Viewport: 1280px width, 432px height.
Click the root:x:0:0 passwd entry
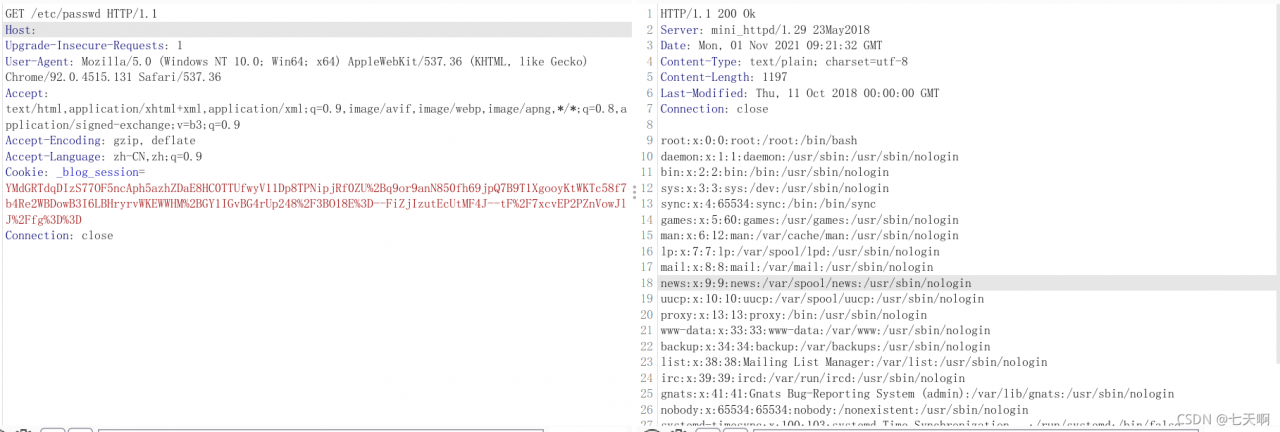pyautogui.click(x=759, y=141)
